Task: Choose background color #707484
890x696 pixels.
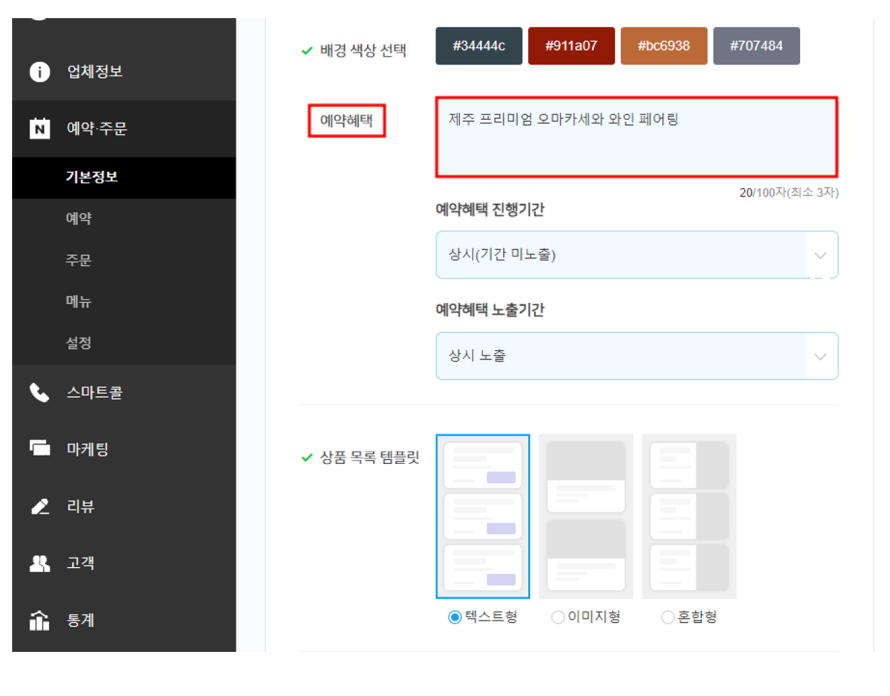Action: click(x=757, y=46)
